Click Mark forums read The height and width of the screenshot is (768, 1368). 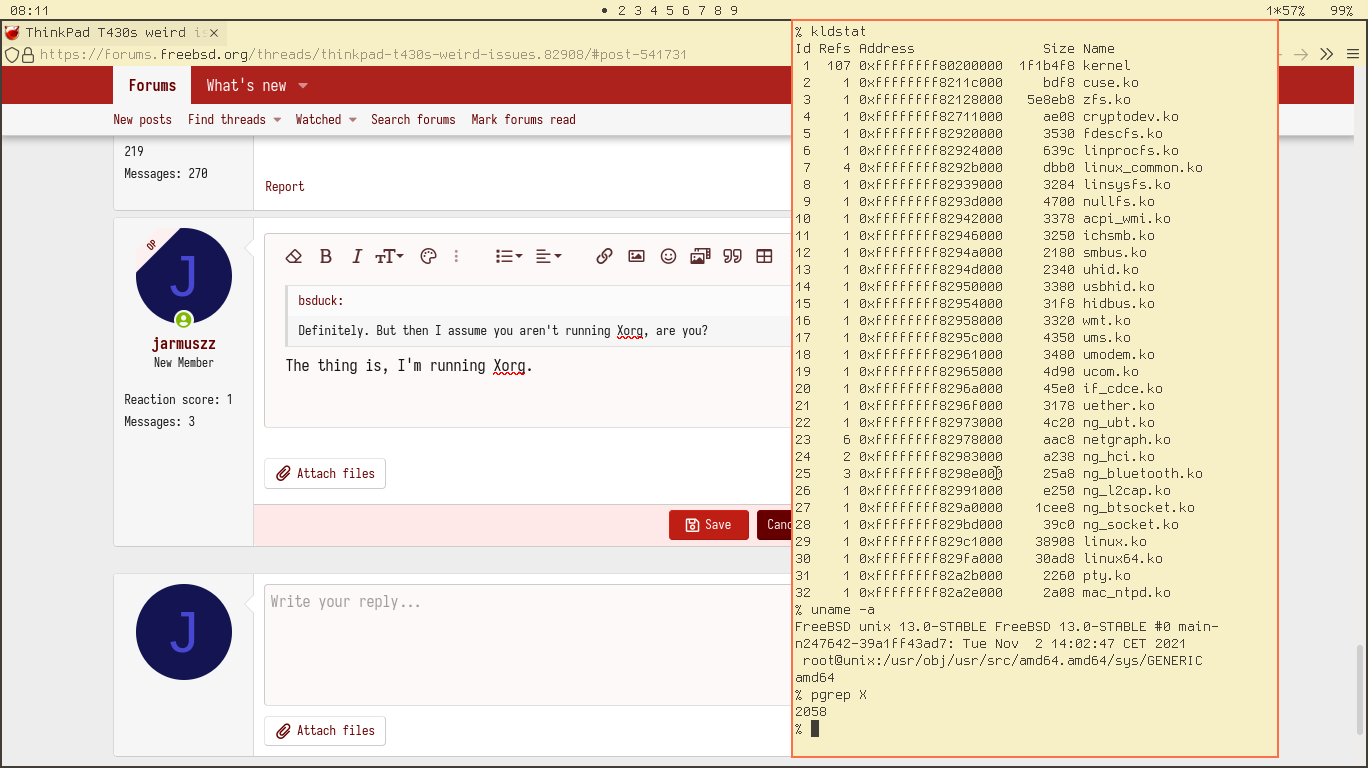(x=523, y=120)
